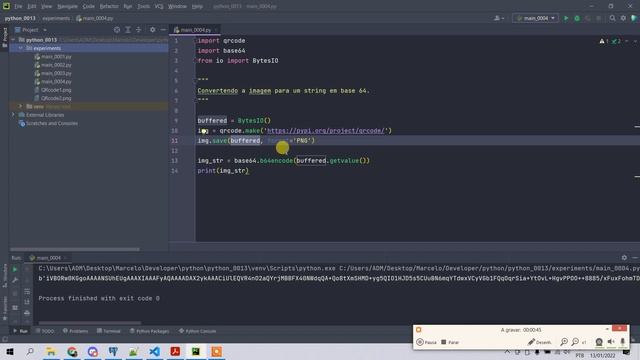Select main_0001.py in project tree
The image size is (640, 360).
tap(56, 57)
